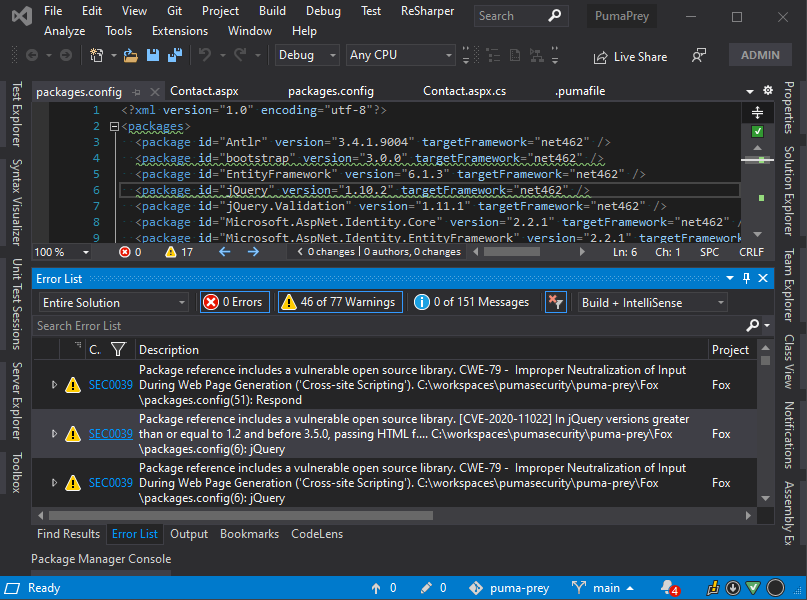Open SEC0039 link in CVE-2020-11022 row
The image size is (807, 600).
[111, 434]
